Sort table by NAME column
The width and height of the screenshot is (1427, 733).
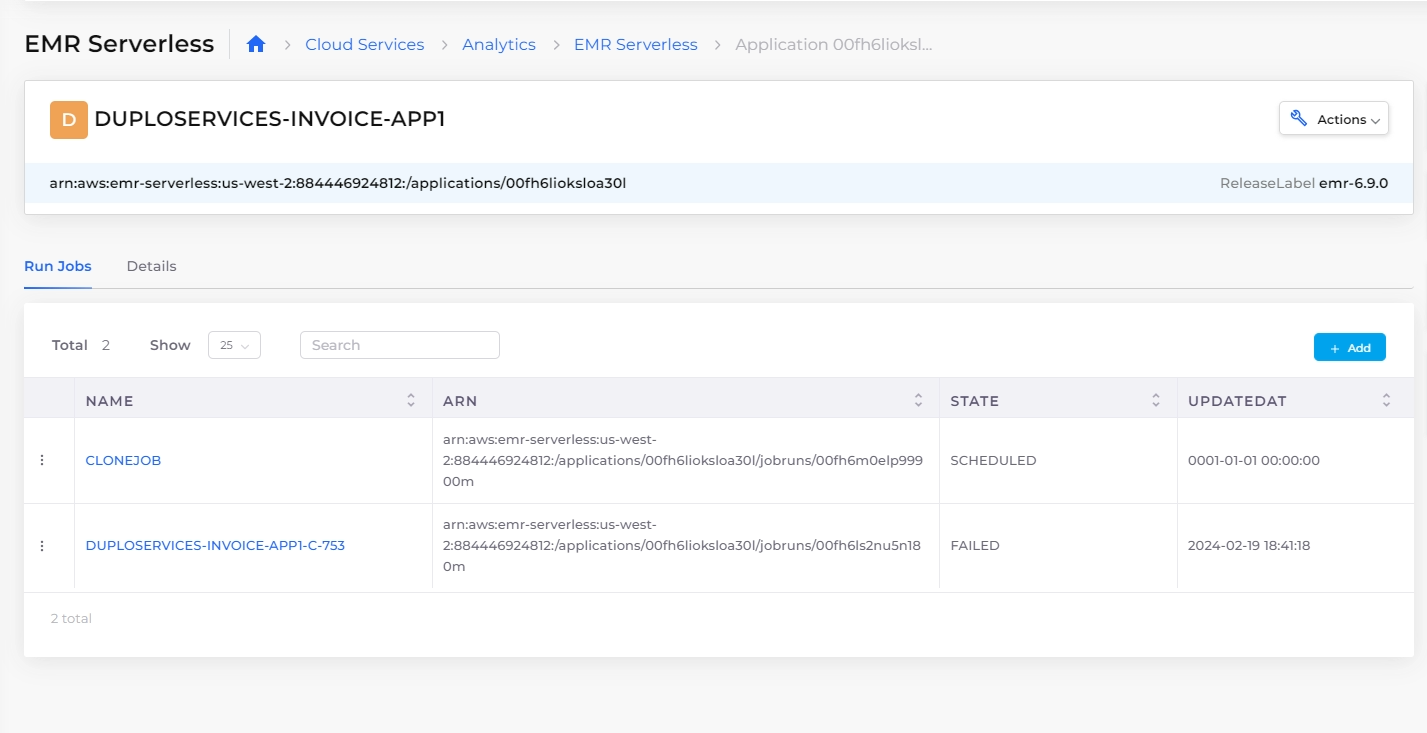410,400
